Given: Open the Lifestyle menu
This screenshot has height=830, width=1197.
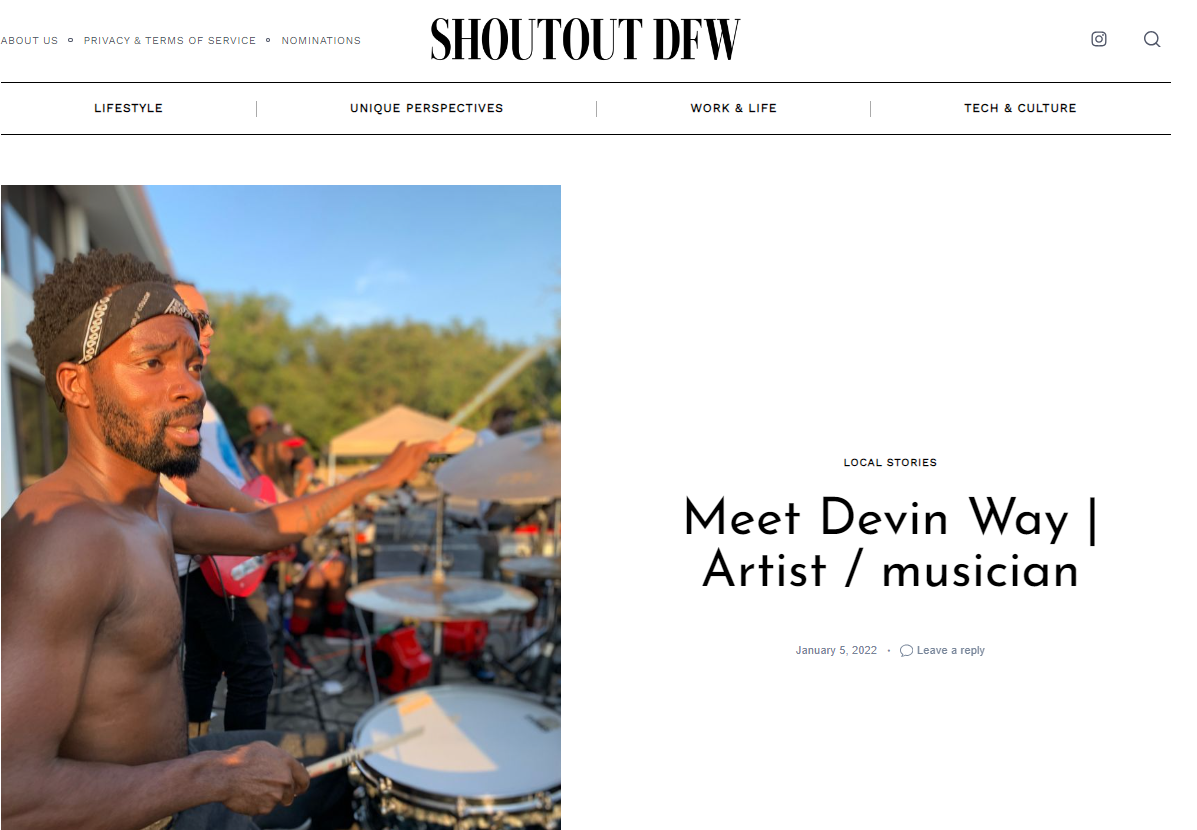Looking at the screenshot, I should pos(128,108).
